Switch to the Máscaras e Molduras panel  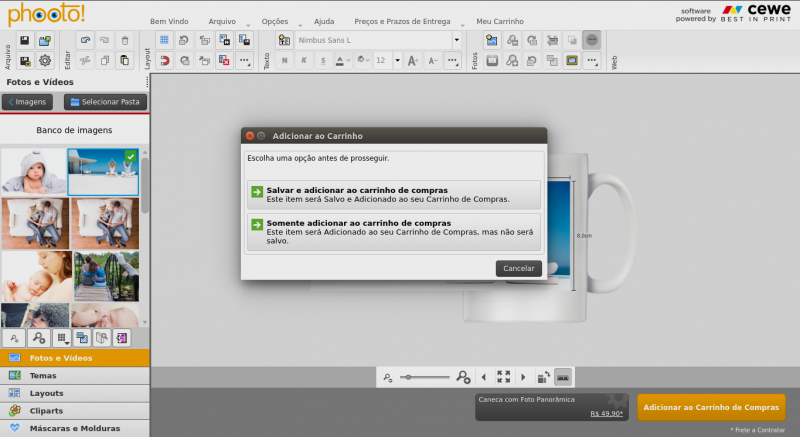coord(74,428)
